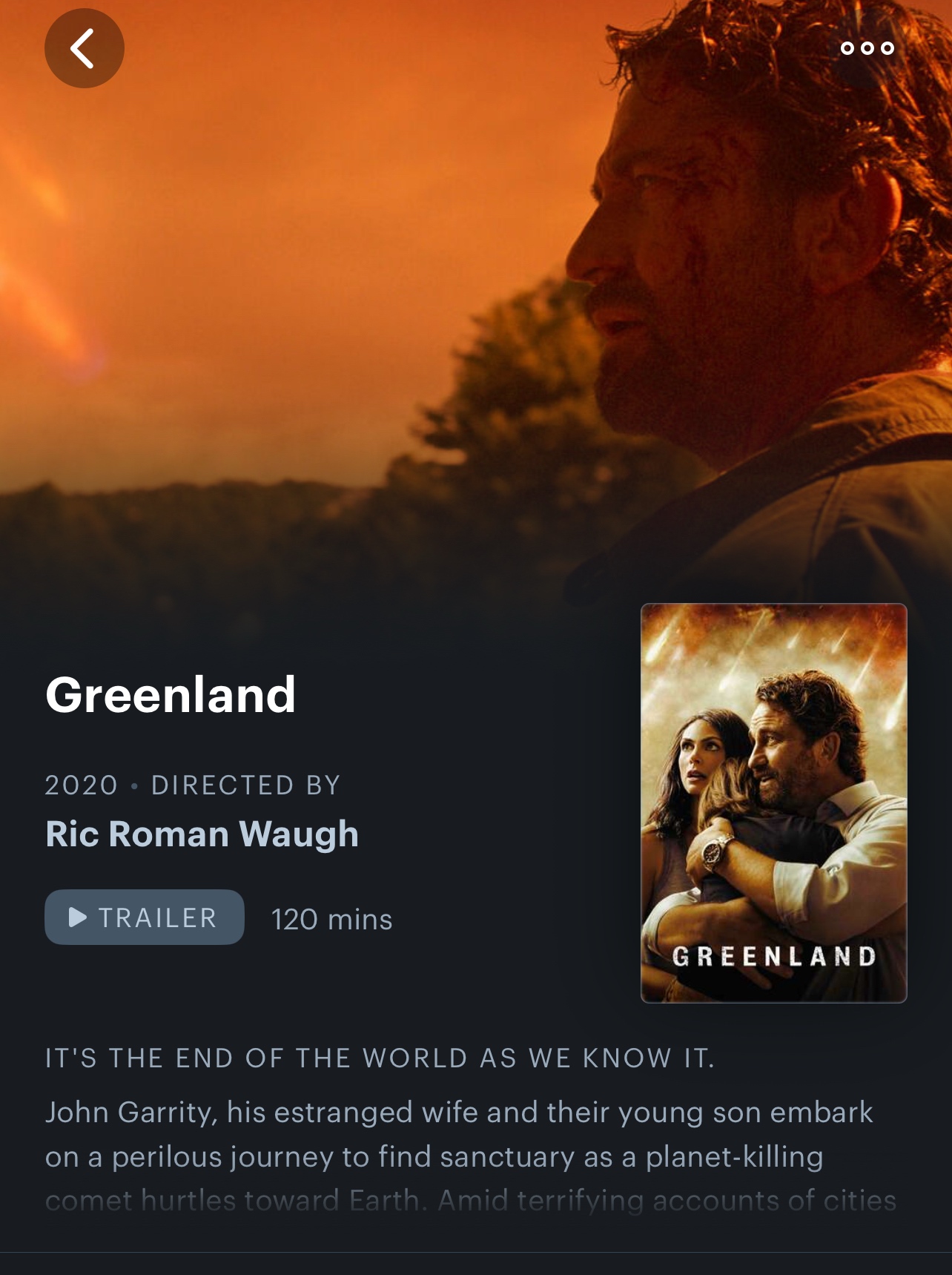
Task: Select the Greenland film title heading
Action: [x=171, y=695]
